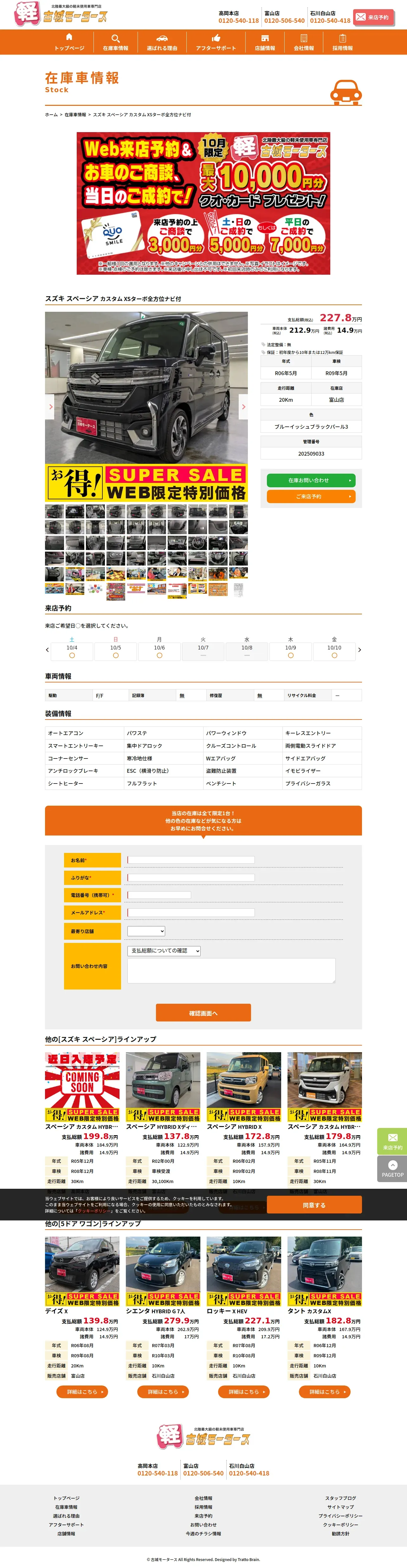Show the previous car photo arrow
The height and width of the screenshot is (1568, 407).
(x=50, y=406)
